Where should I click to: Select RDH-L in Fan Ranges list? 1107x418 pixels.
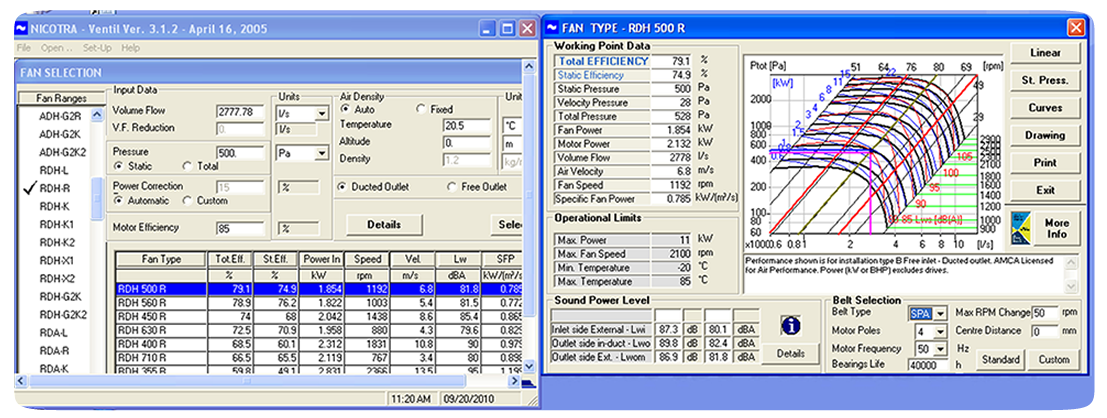coord(54,170)
